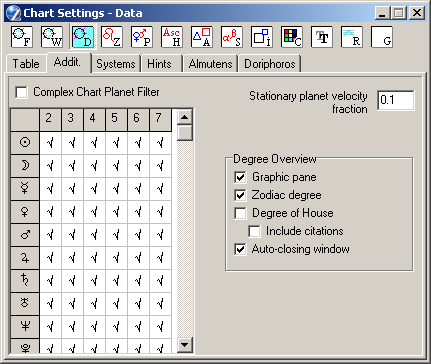Click the Mars row header symbol
This screenshot has width=431, height=364.
pyautogui.click(x=25, y=235)
